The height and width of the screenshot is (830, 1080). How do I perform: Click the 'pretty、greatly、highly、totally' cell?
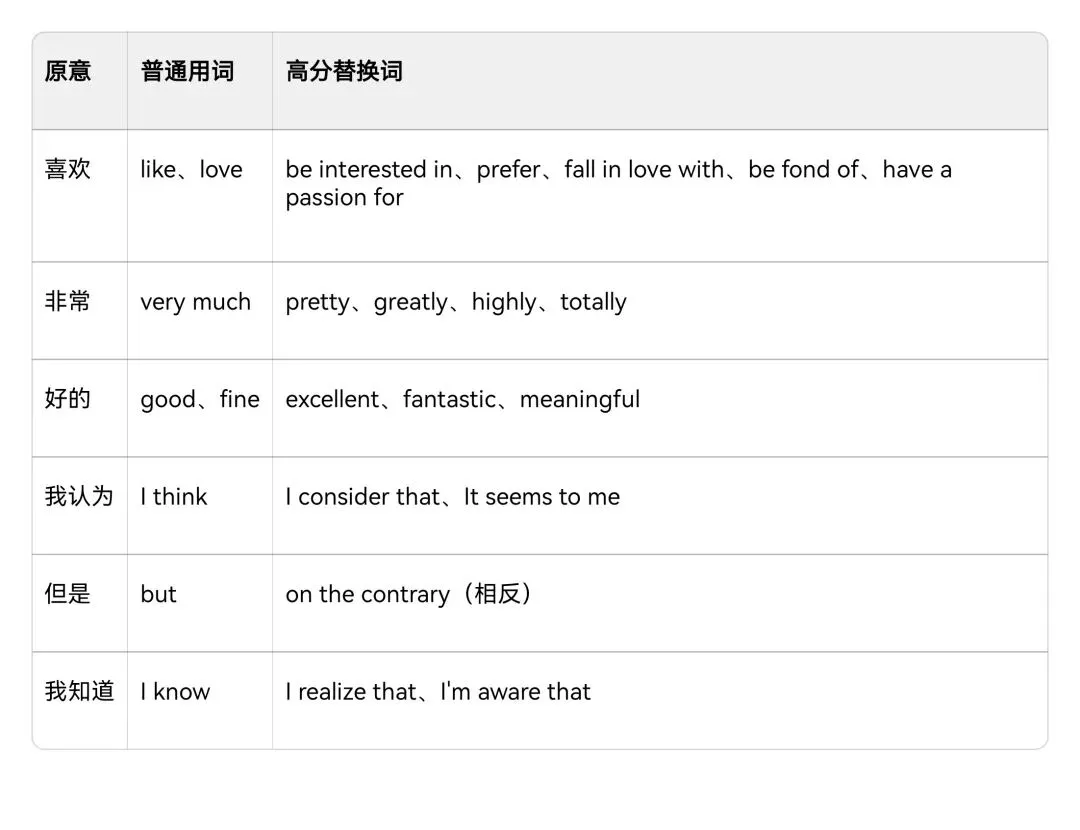point(456,302)
